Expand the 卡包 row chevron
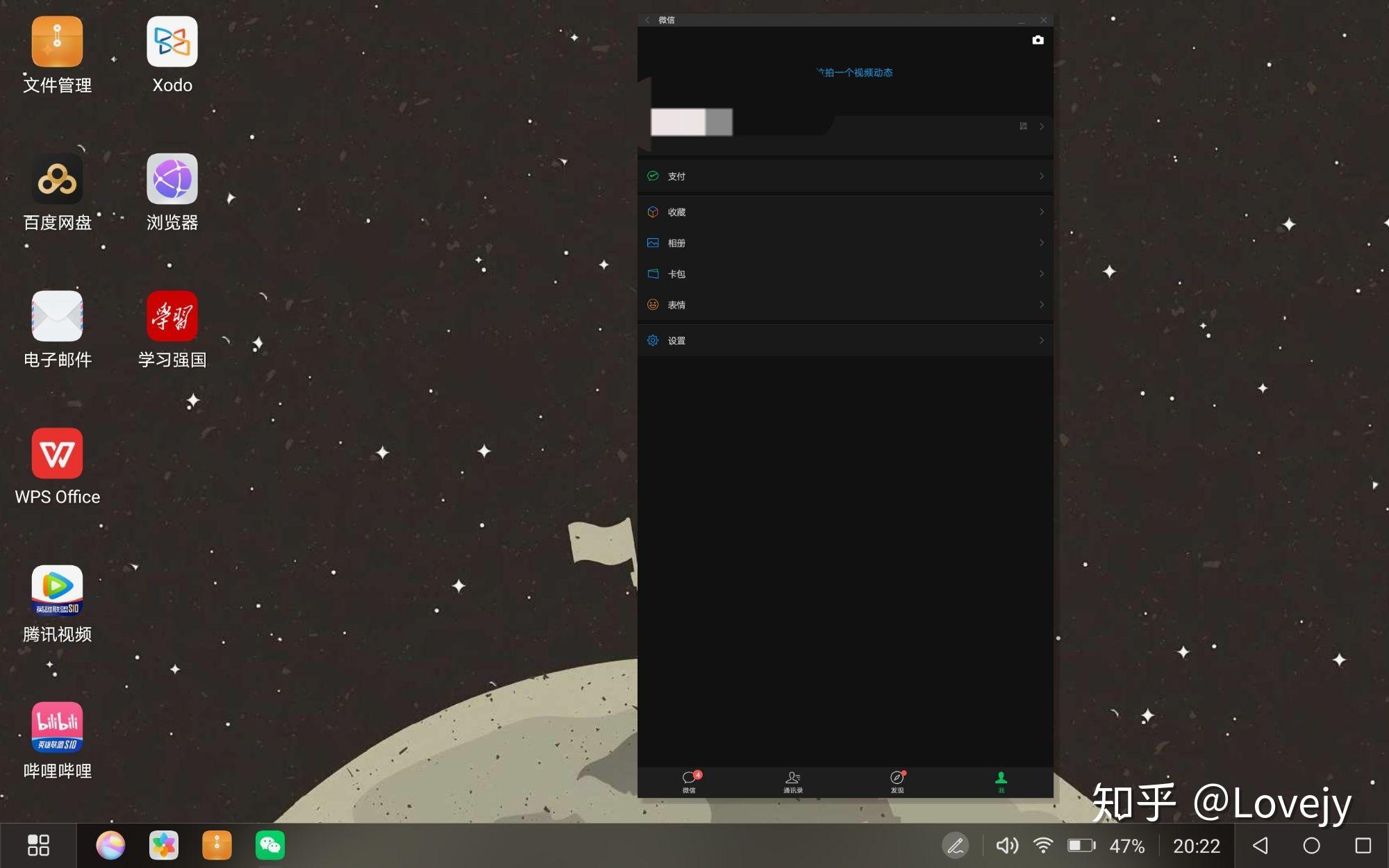The height and width of the screenshot is (868, 1389). [x=1041, y=274]
